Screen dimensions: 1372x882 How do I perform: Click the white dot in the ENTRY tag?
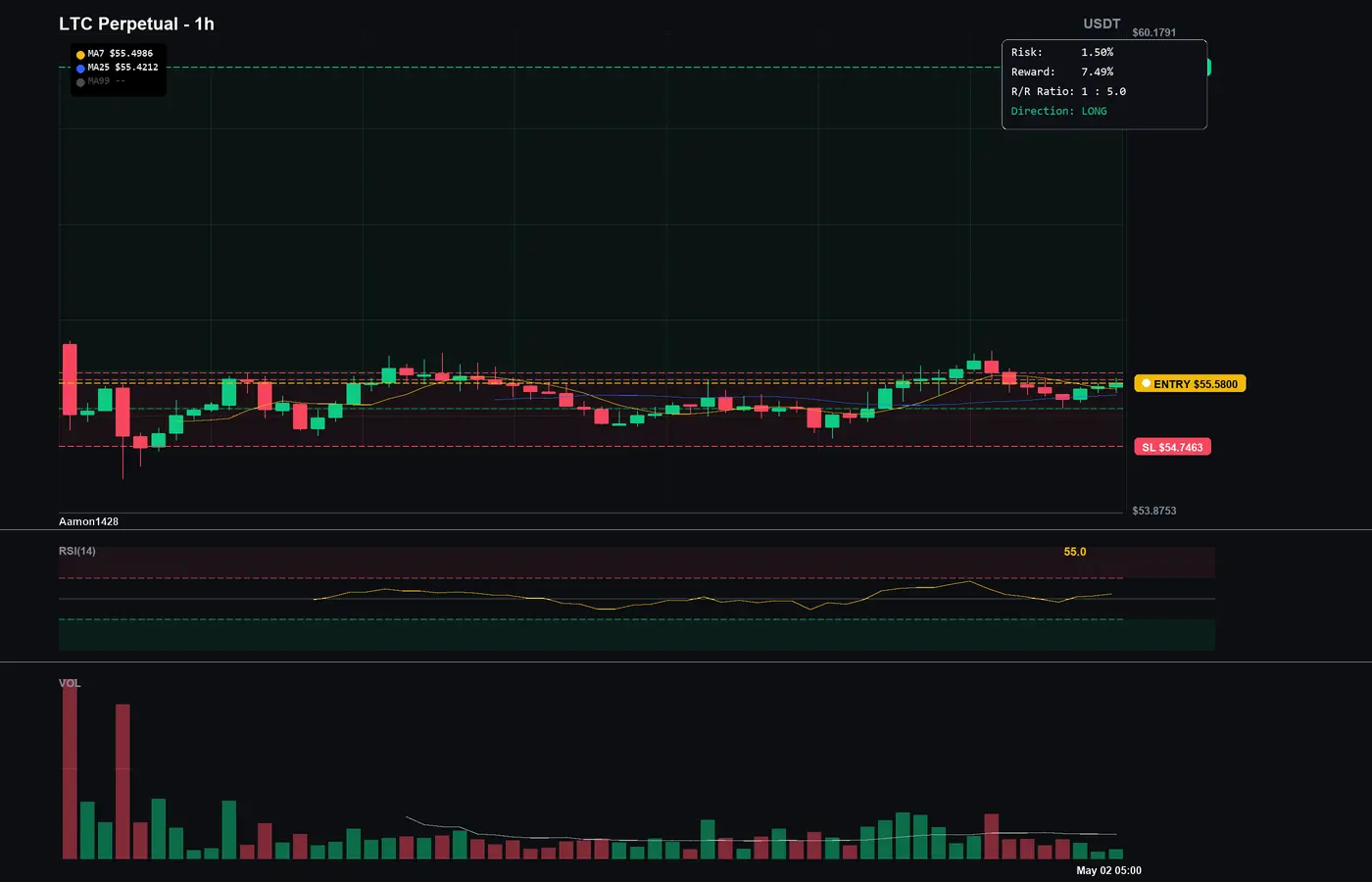pyautogui.click(x=1146, y=383)
